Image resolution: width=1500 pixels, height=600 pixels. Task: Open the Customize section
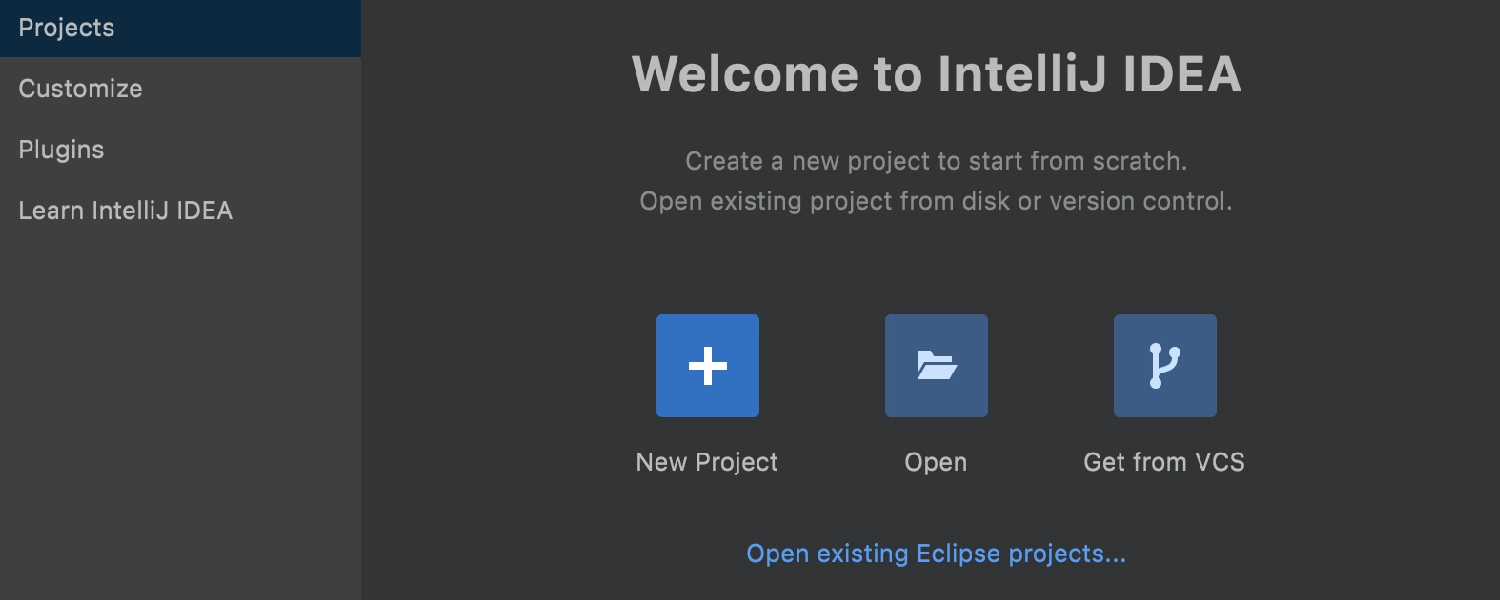pyautogui.click(x=180, y=88)
